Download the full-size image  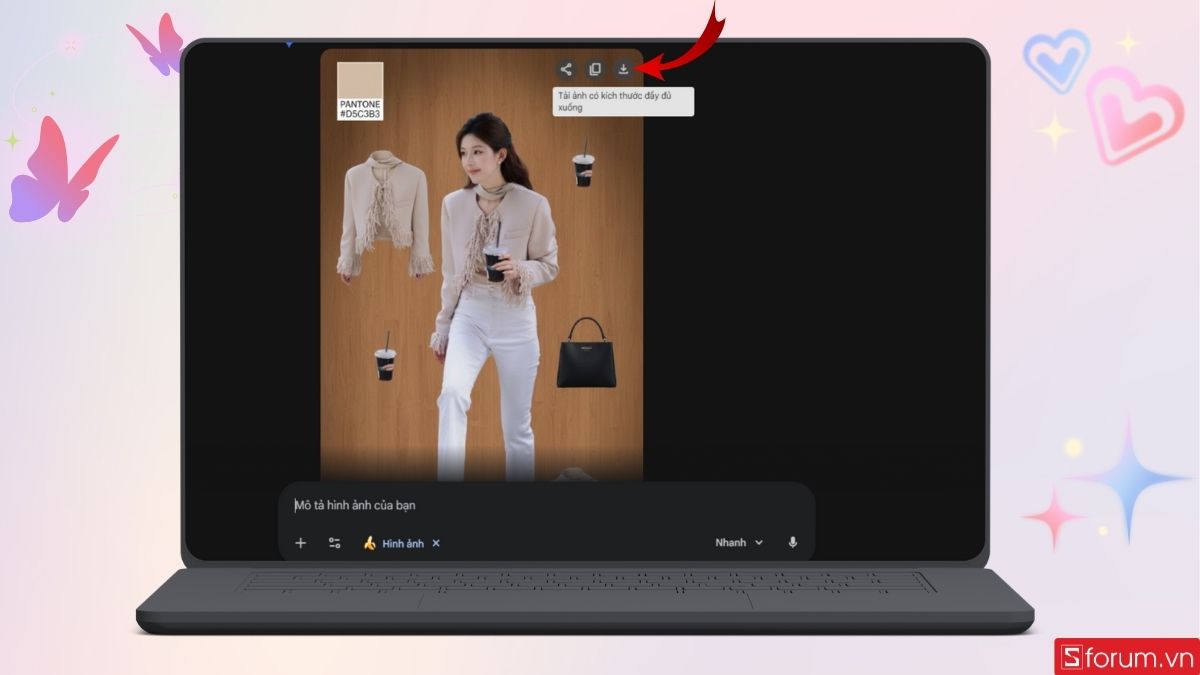point(623,69)
